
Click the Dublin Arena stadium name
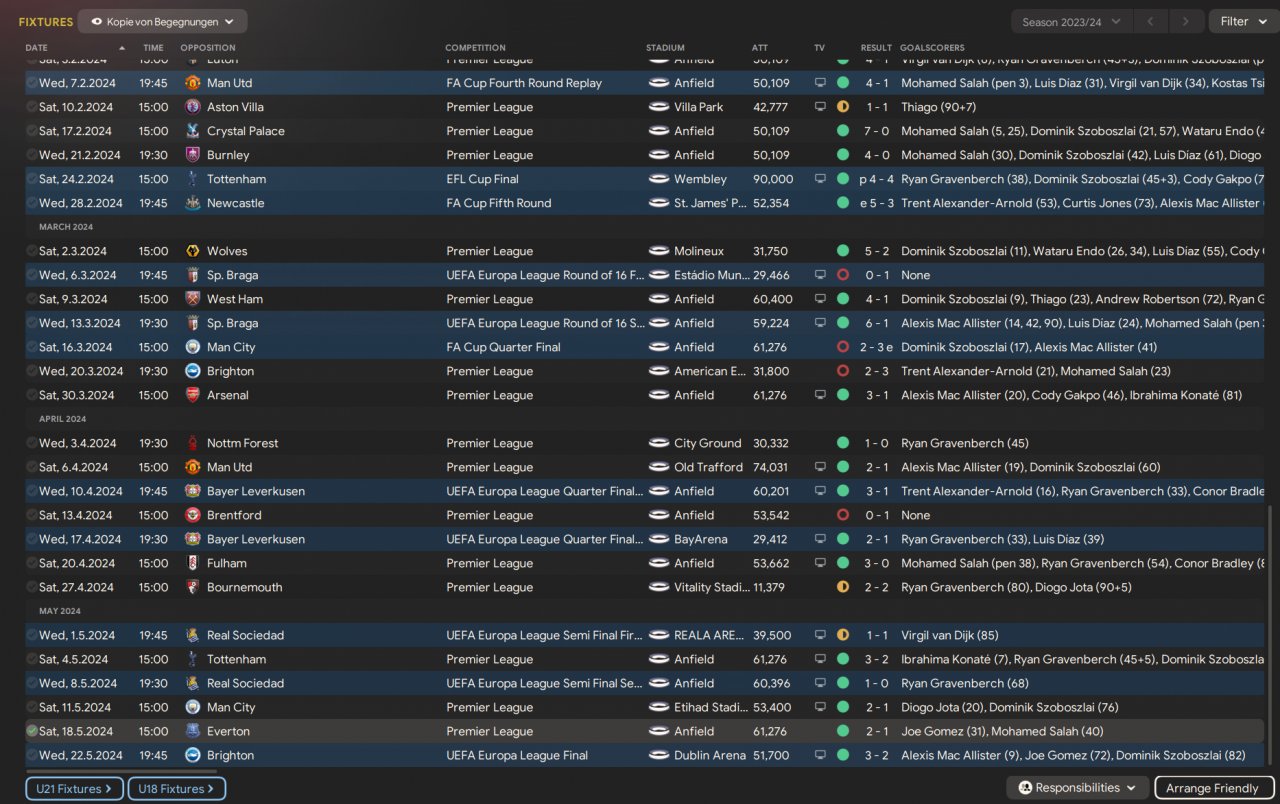(x=710, y=755)
